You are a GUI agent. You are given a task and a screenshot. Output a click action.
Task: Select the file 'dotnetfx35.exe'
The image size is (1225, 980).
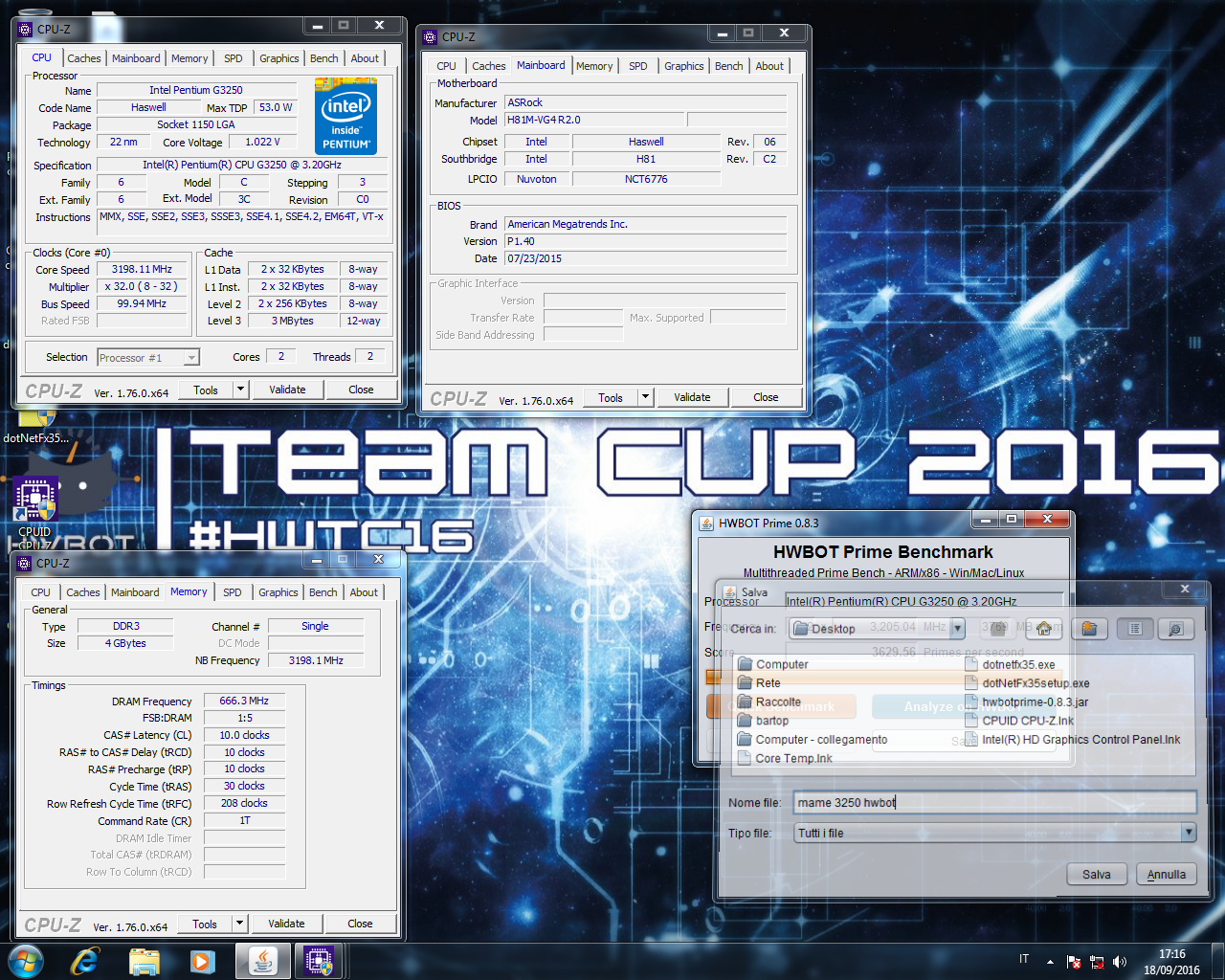click(x=1010, y=664)
